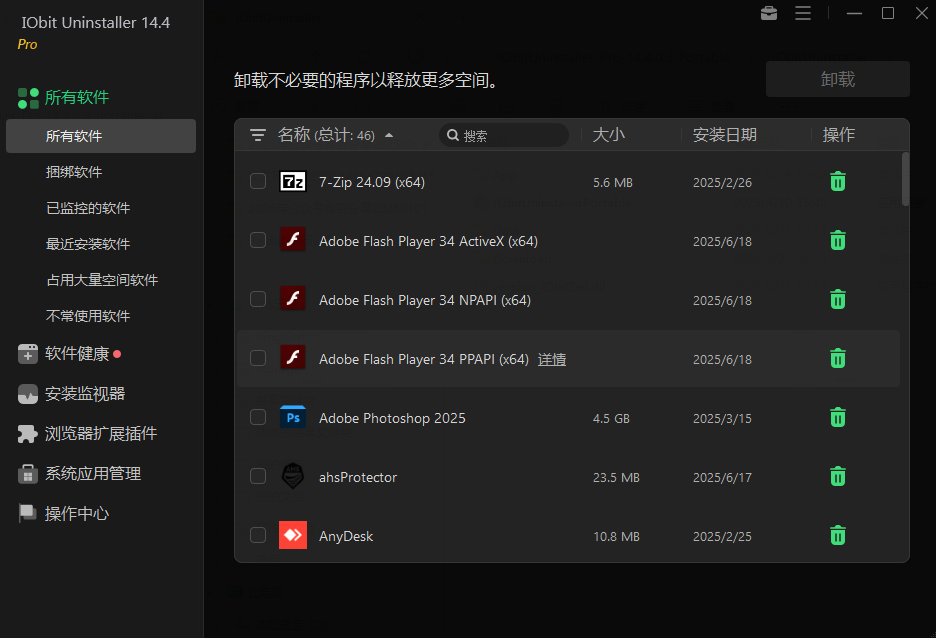
Task: Click the AnyDesk red application icon
Action: tap(292, 535)
